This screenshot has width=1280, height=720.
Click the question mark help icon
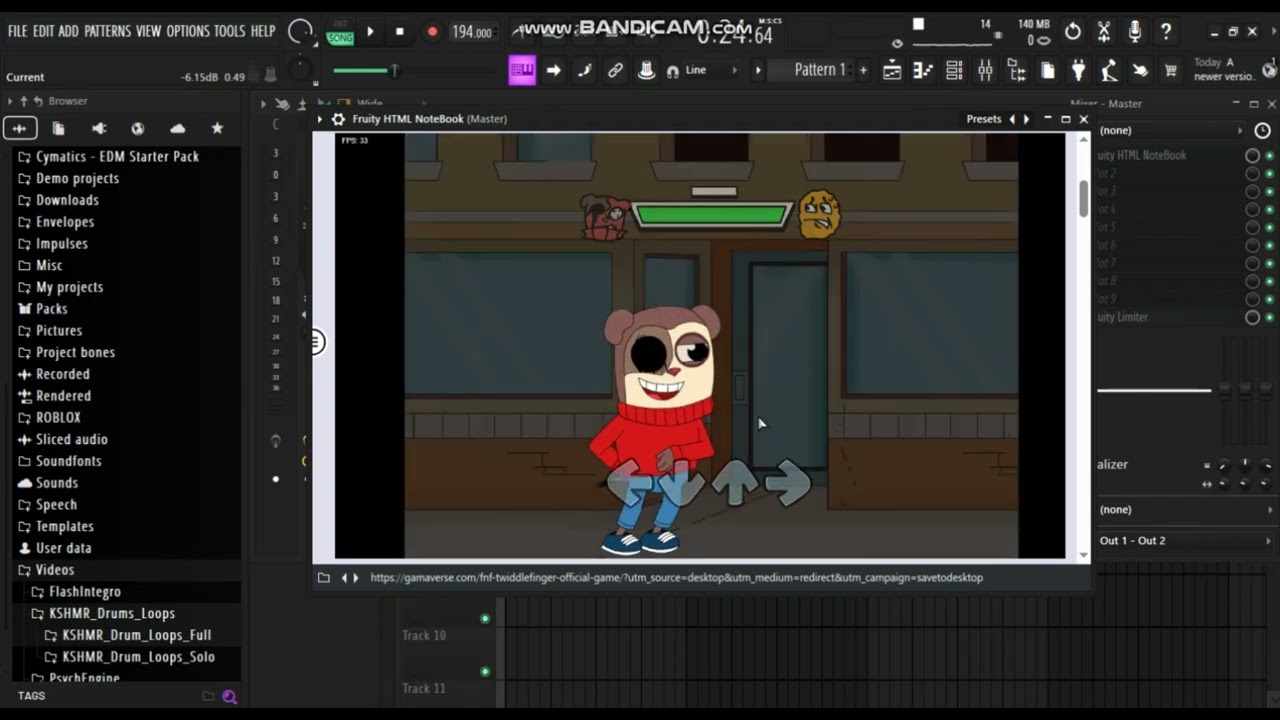tap(1166, 32)
